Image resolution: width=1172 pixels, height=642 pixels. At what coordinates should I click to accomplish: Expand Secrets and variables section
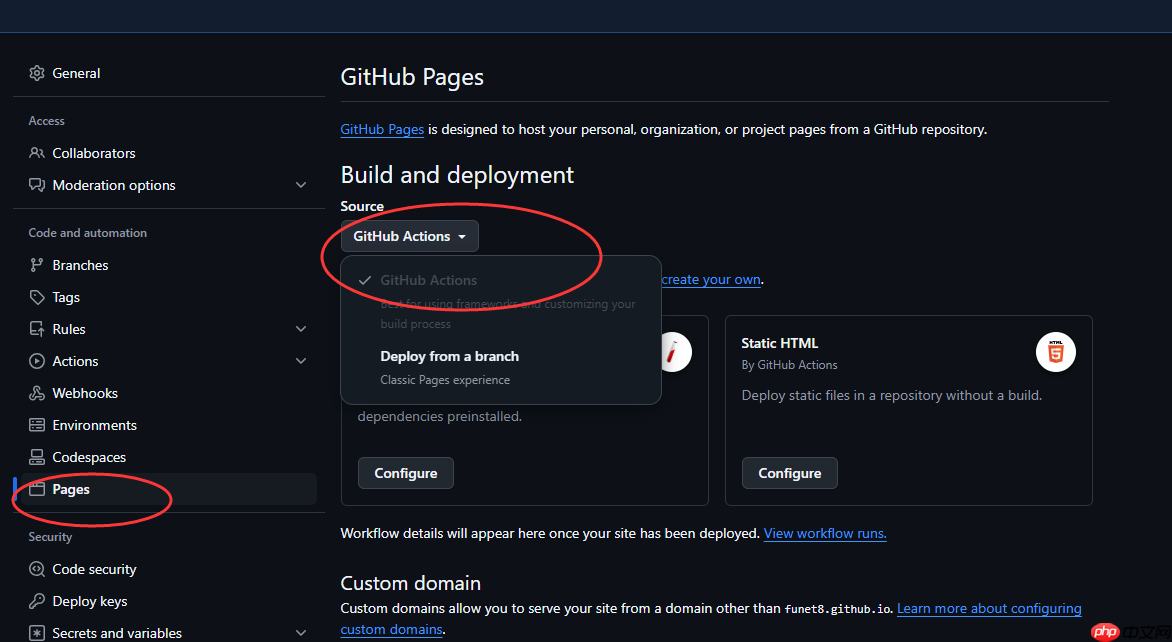pyautogui.click(x=301, y=633)
